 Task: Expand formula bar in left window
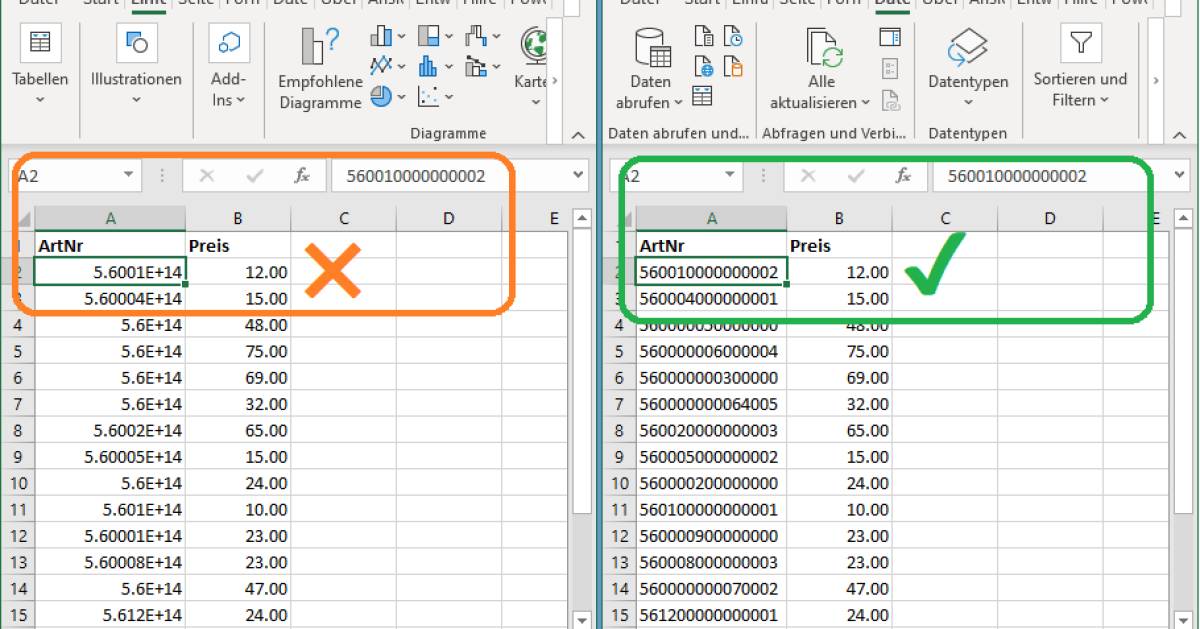(579, 175)
